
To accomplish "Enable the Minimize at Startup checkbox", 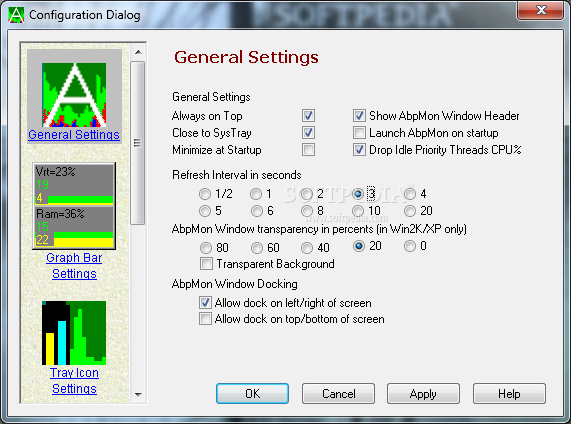I will point(308,150).
